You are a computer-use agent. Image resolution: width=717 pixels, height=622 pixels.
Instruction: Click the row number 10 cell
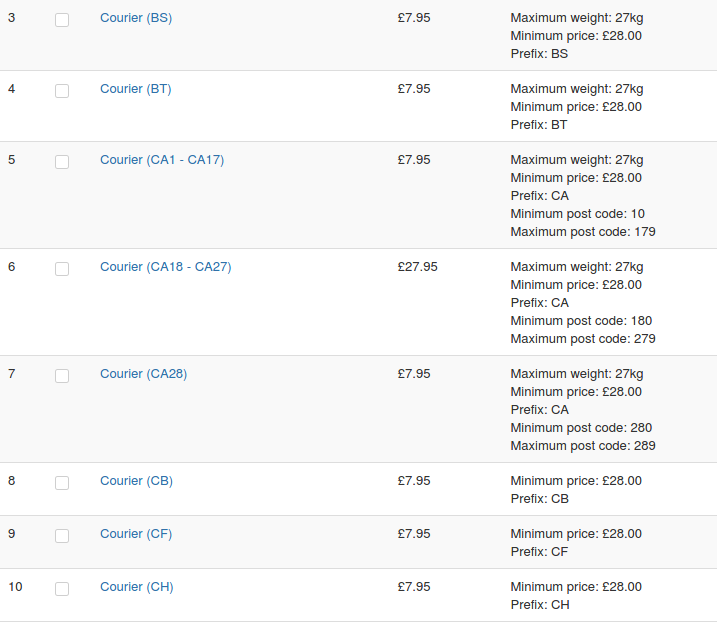pyautogui.click(x=15, y=587)
